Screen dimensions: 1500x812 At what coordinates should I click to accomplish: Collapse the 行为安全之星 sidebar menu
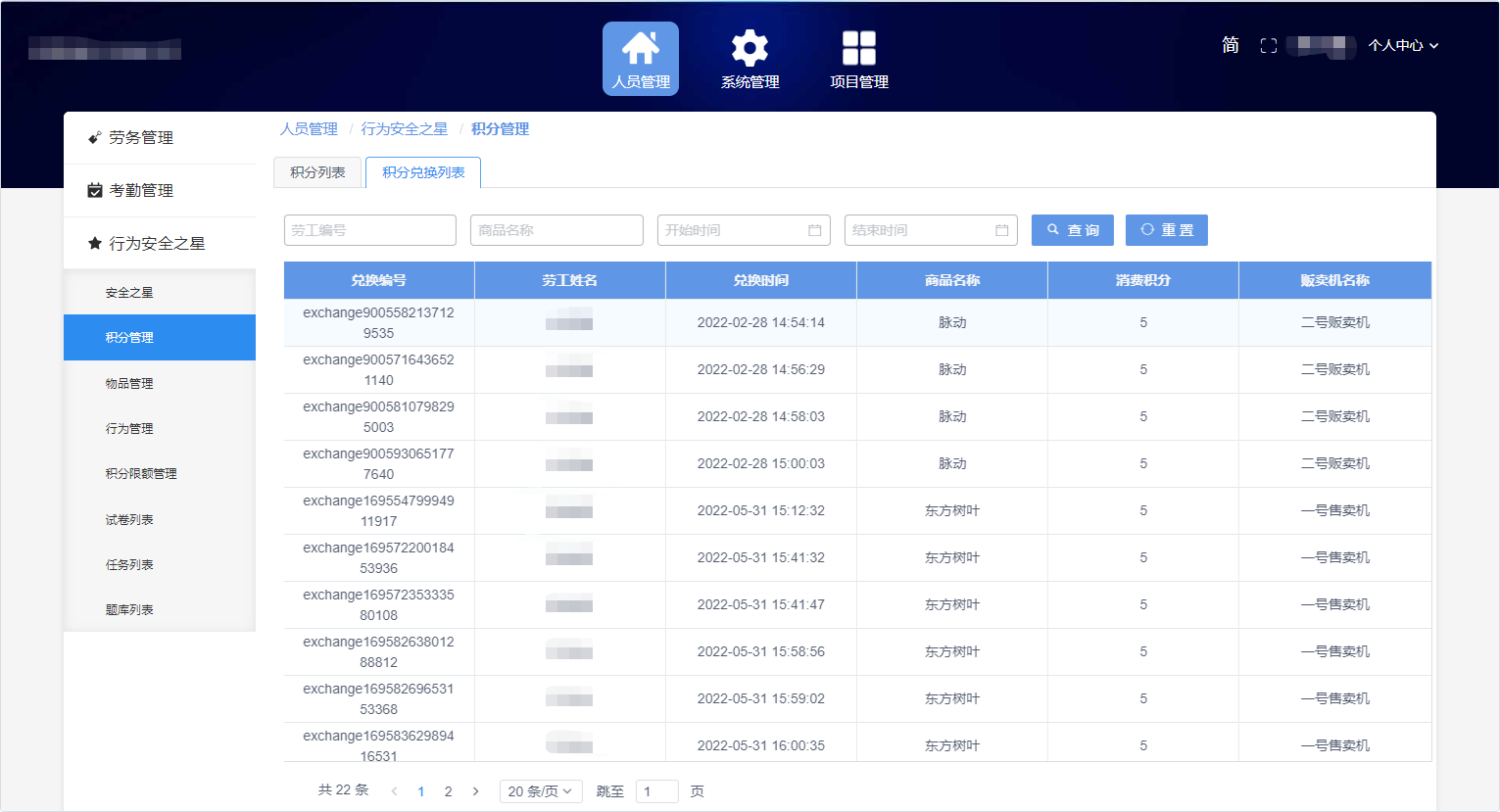[157, 243]
